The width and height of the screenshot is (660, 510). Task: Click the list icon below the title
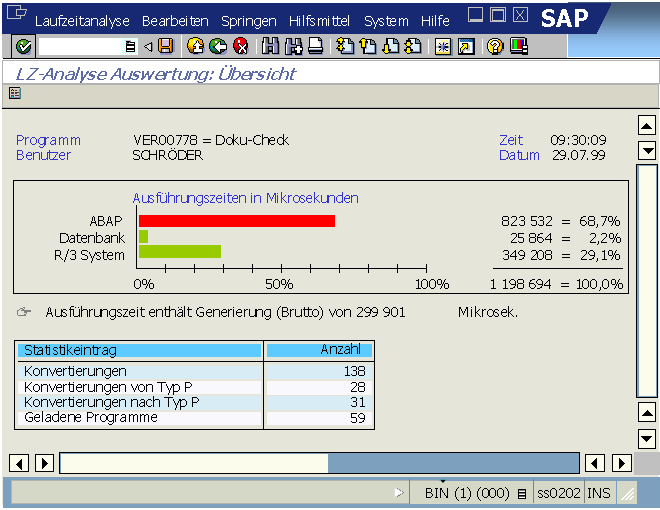(15, 93)
